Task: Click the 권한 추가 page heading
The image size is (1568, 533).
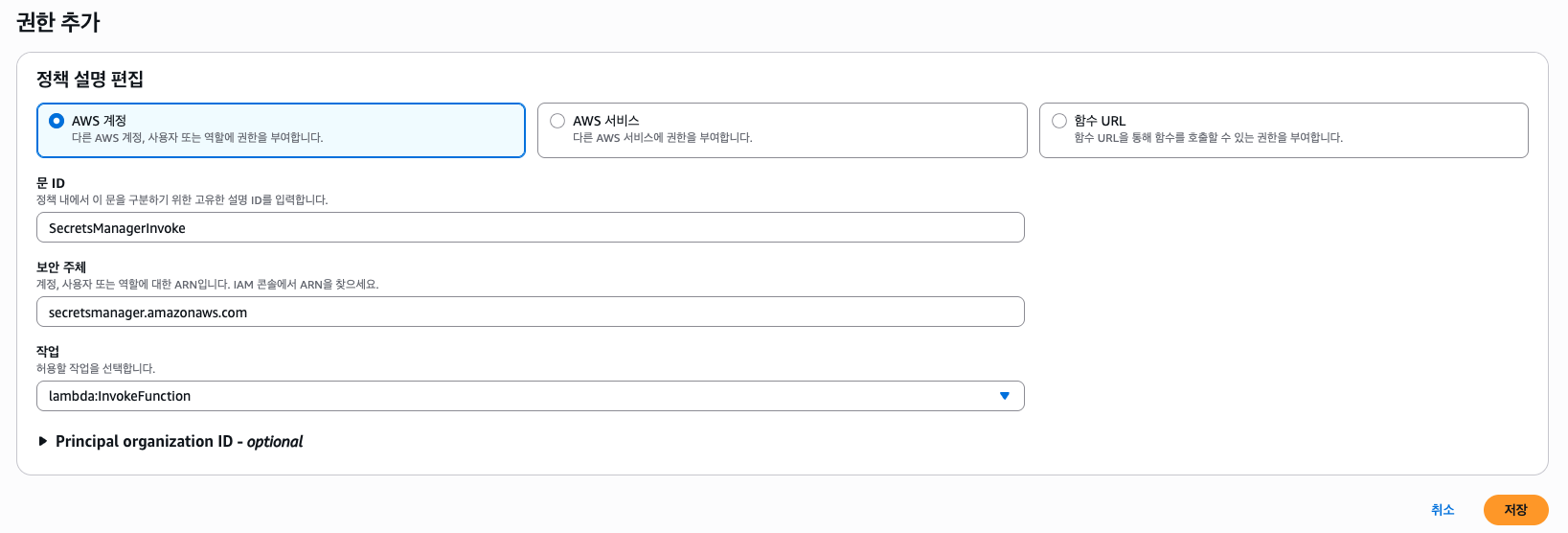Action: pyautogui.click(x=58, y=22)
